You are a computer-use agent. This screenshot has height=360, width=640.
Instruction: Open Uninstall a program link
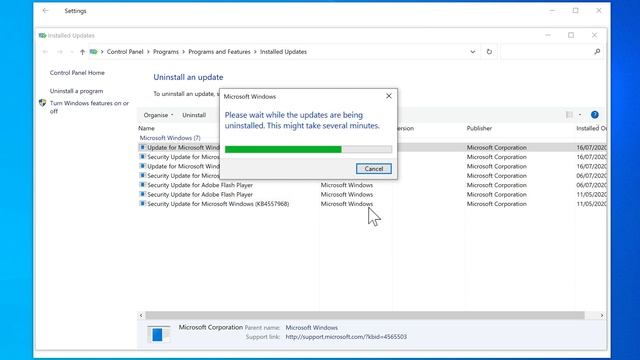(76, 91)
